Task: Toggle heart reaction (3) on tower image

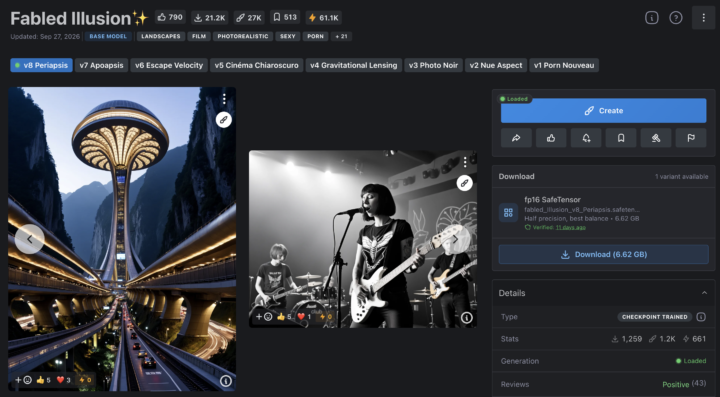Action: (63, 380)
